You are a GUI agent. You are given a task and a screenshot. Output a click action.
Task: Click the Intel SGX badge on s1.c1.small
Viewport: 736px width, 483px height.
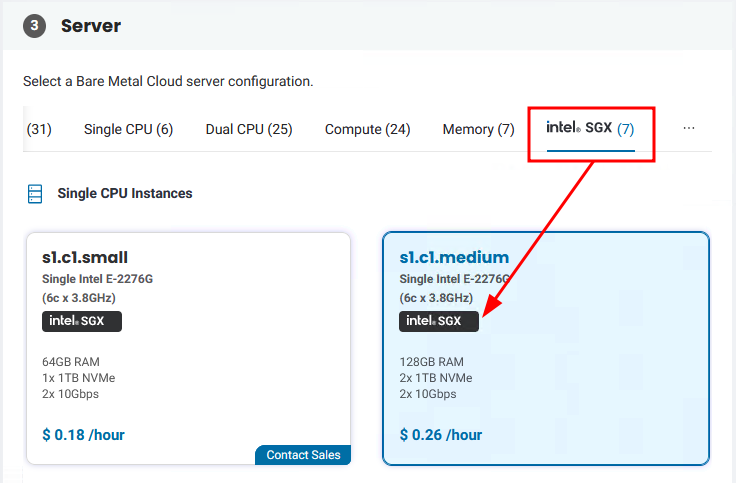(x=82, y=322)
